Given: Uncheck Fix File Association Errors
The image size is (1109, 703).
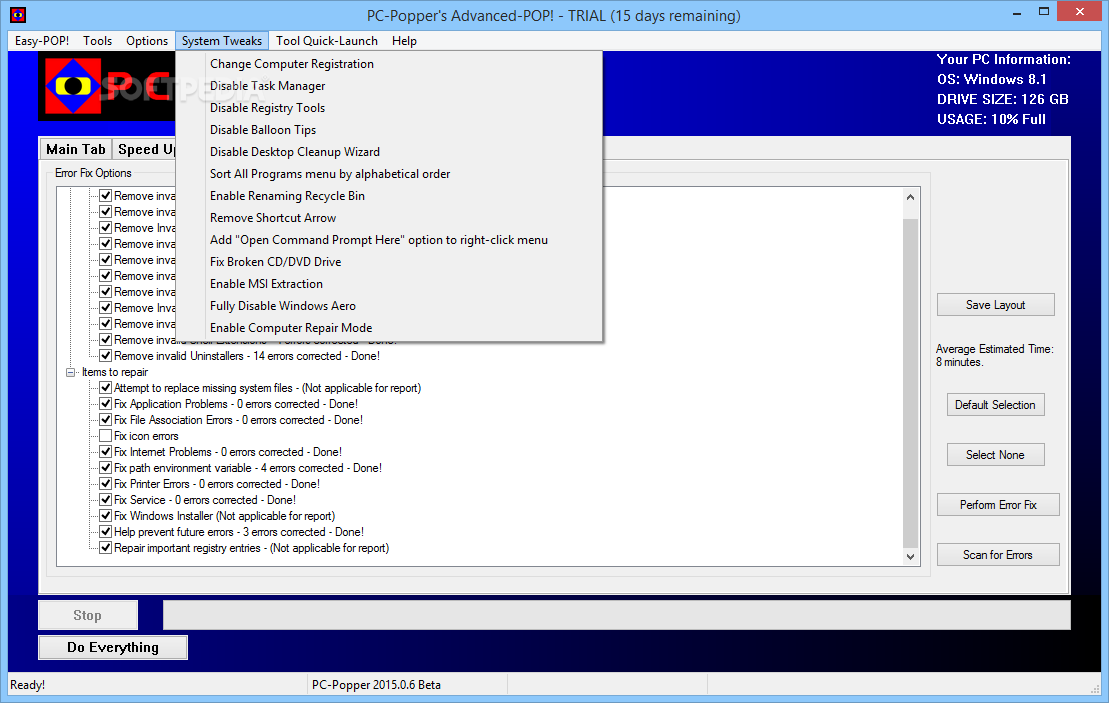Looking at the screenshot, I should click(105, 420).
